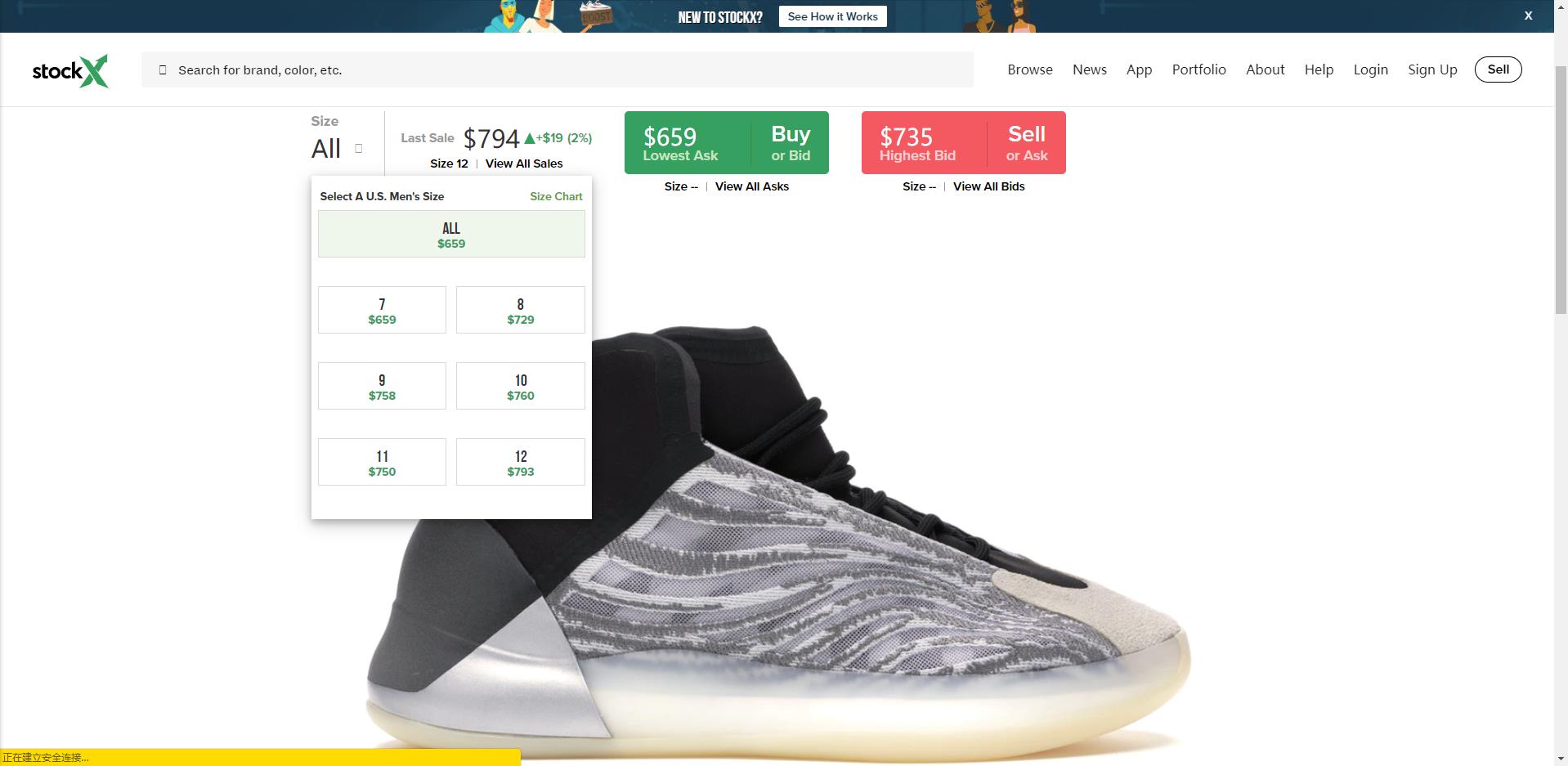Choose size 8 at $729
The image size is (1568, 766).
tap(520, 310)
